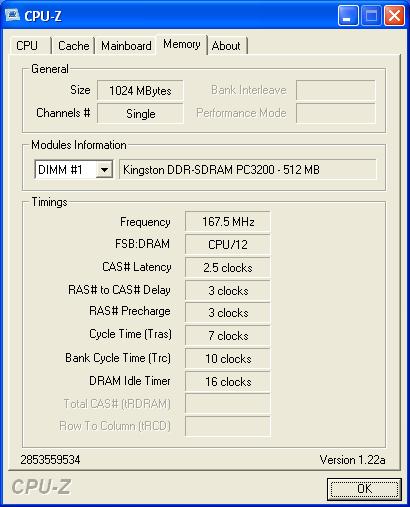Image resolution: width=410 pixels, height=507 pixels.
Task: Click the Frequency value 167.5 MHz
Action: (228, 222)
